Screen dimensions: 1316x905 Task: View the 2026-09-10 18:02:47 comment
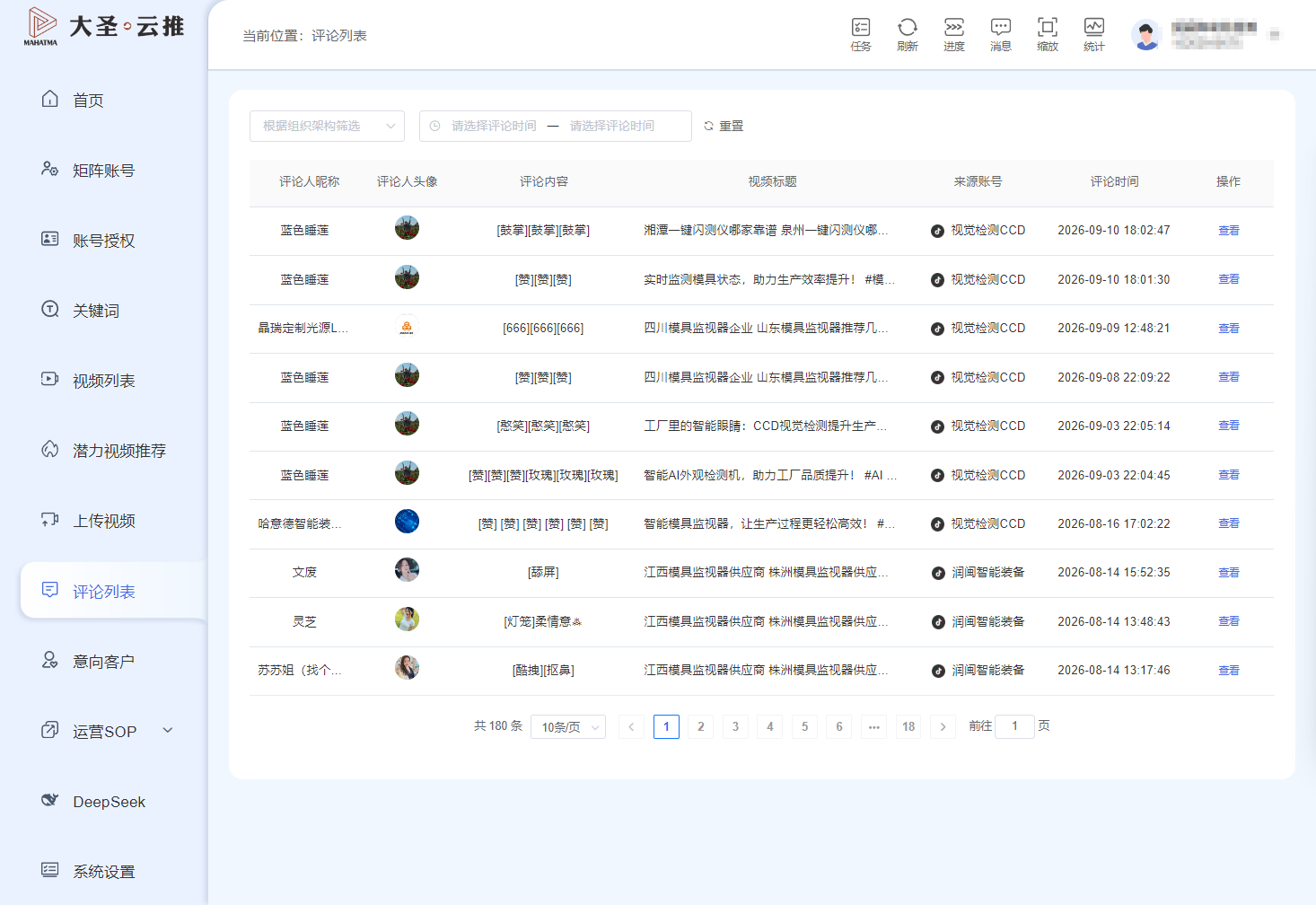coord(1228,231)
